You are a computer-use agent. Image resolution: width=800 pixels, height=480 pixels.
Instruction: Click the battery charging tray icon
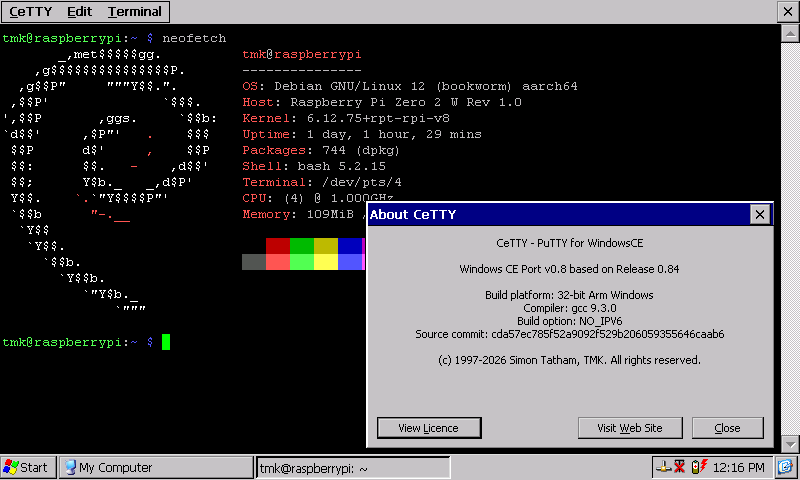pos(699,467)
